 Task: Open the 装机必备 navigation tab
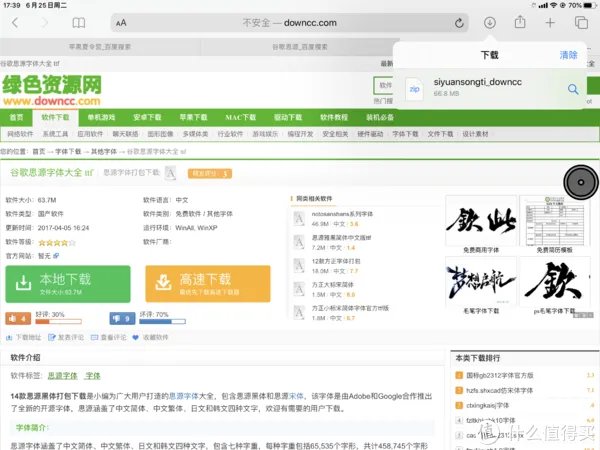click(x=380, y=117)
